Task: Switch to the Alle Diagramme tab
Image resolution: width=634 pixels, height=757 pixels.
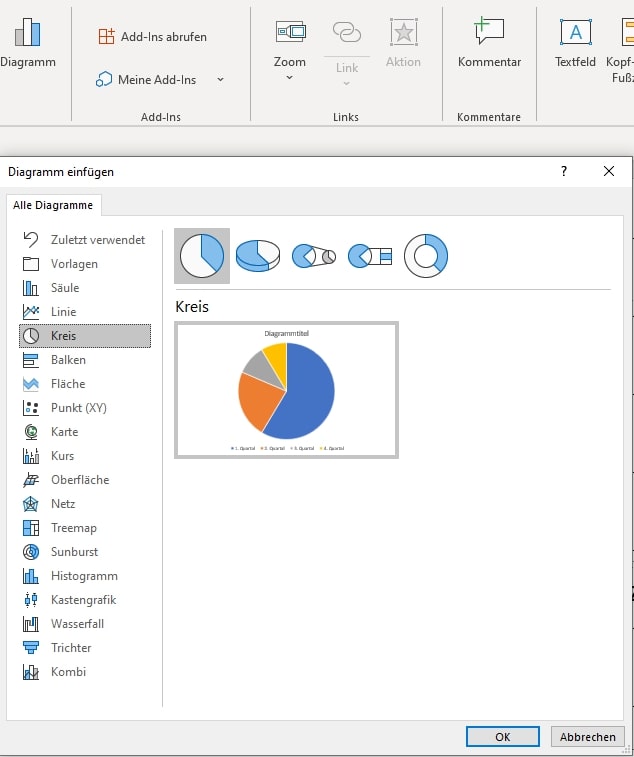Action: [x=53, y=205]
